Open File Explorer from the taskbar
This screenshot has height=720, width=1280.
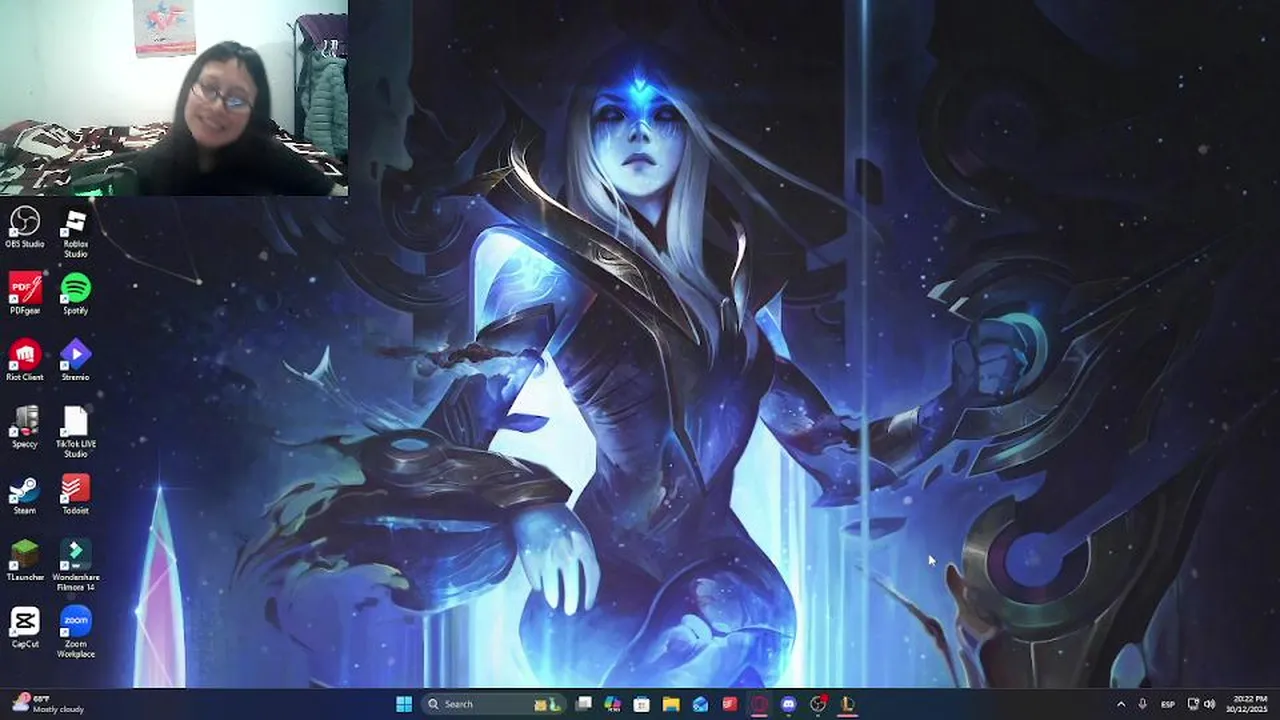tap(671, 704)
